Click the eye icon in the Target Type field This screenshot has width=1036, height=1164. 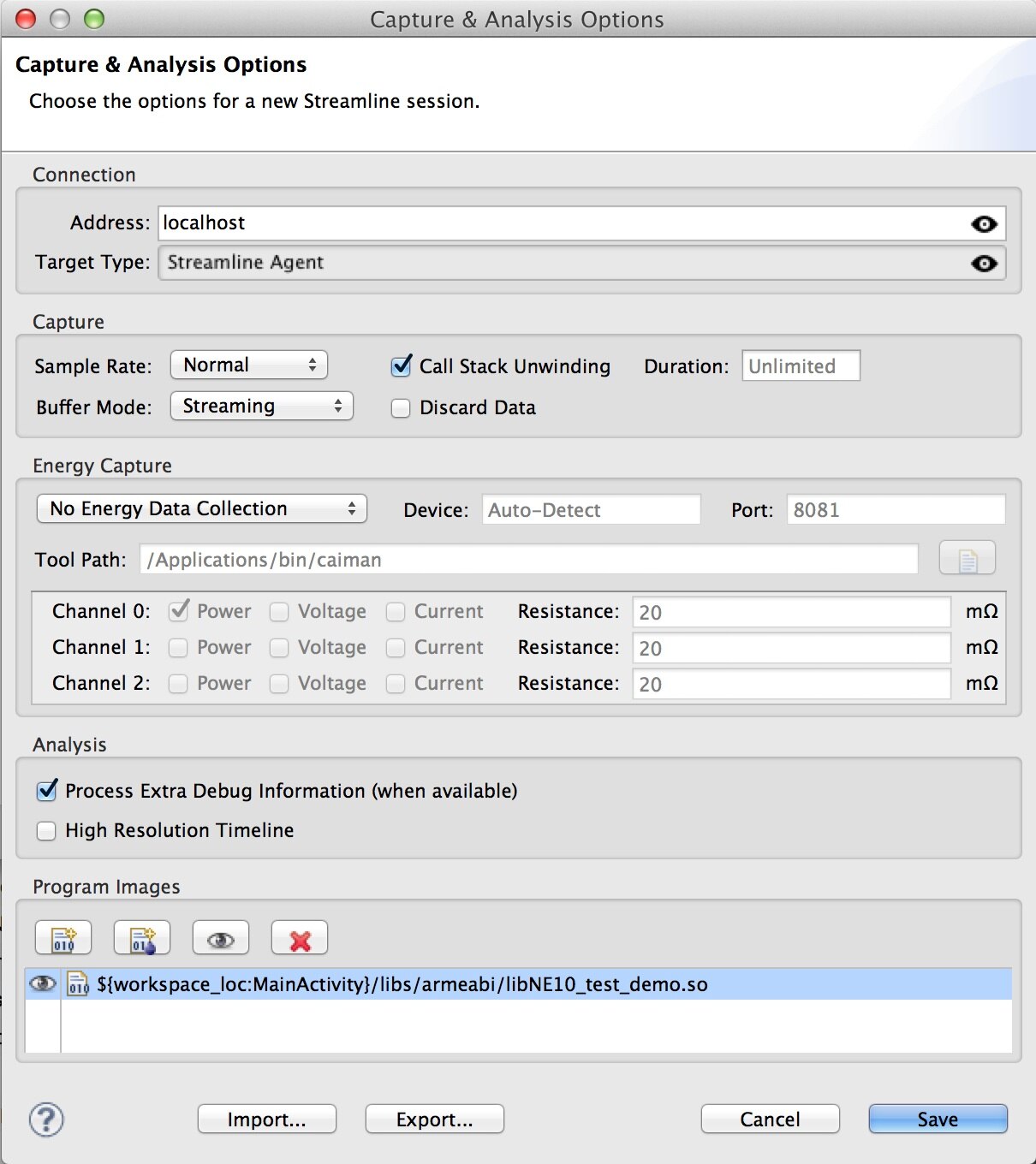984,264
